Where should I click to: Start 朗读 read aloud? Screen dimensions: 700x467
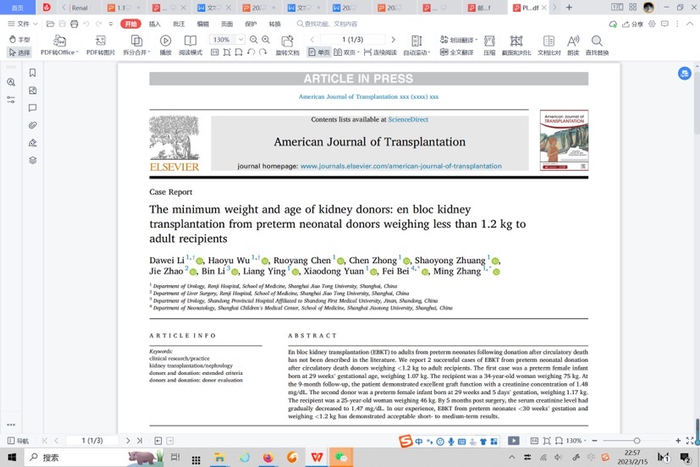coord(573,45)
